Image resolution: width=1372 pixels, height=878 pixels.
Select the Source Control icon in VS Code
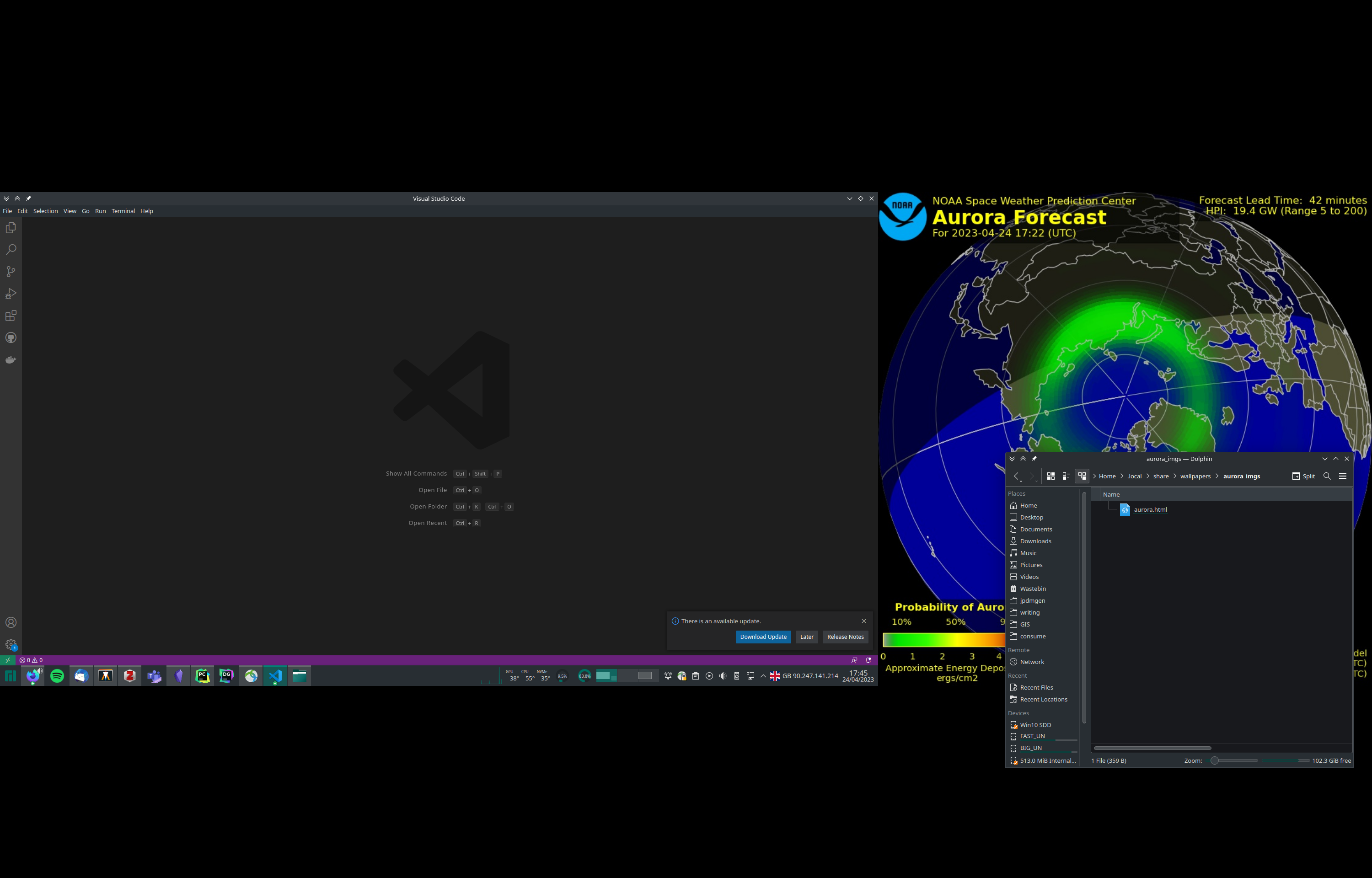click(11, 271)
